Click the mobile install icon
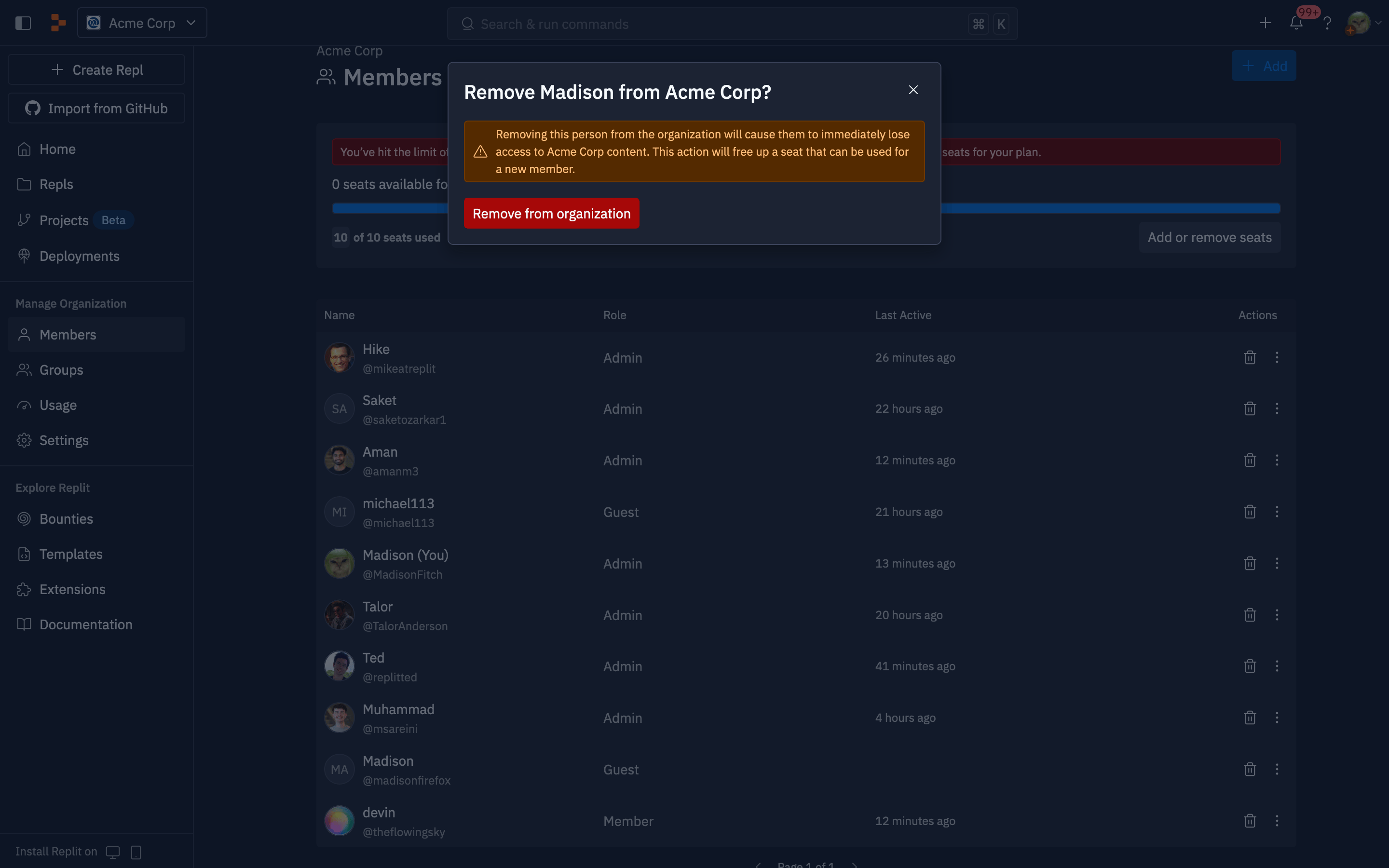 coord(136,852)
